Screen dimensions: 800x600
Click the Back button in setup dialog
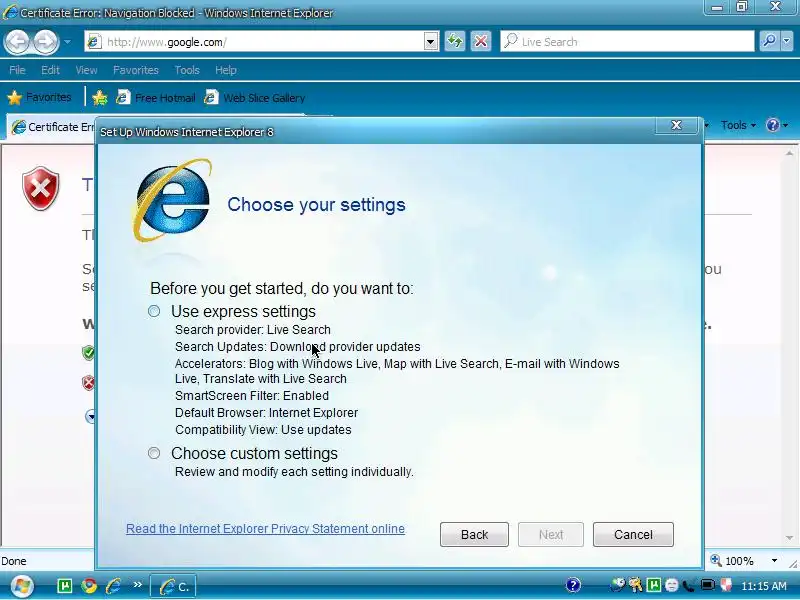[x=474, y=534]
